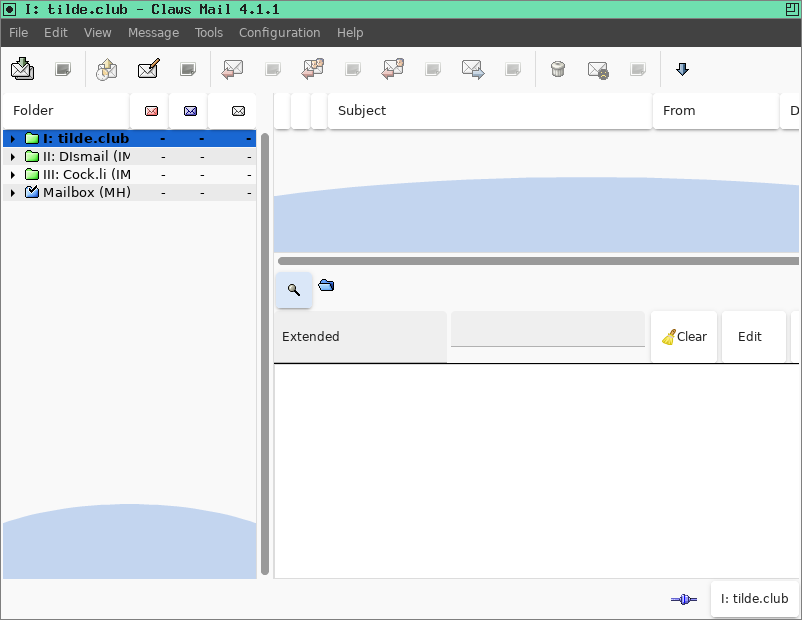Image resolution: width=802 pixels, height=620 pixels.
Task: Open the window menu button in title bar
Action: tap(9, 9)
